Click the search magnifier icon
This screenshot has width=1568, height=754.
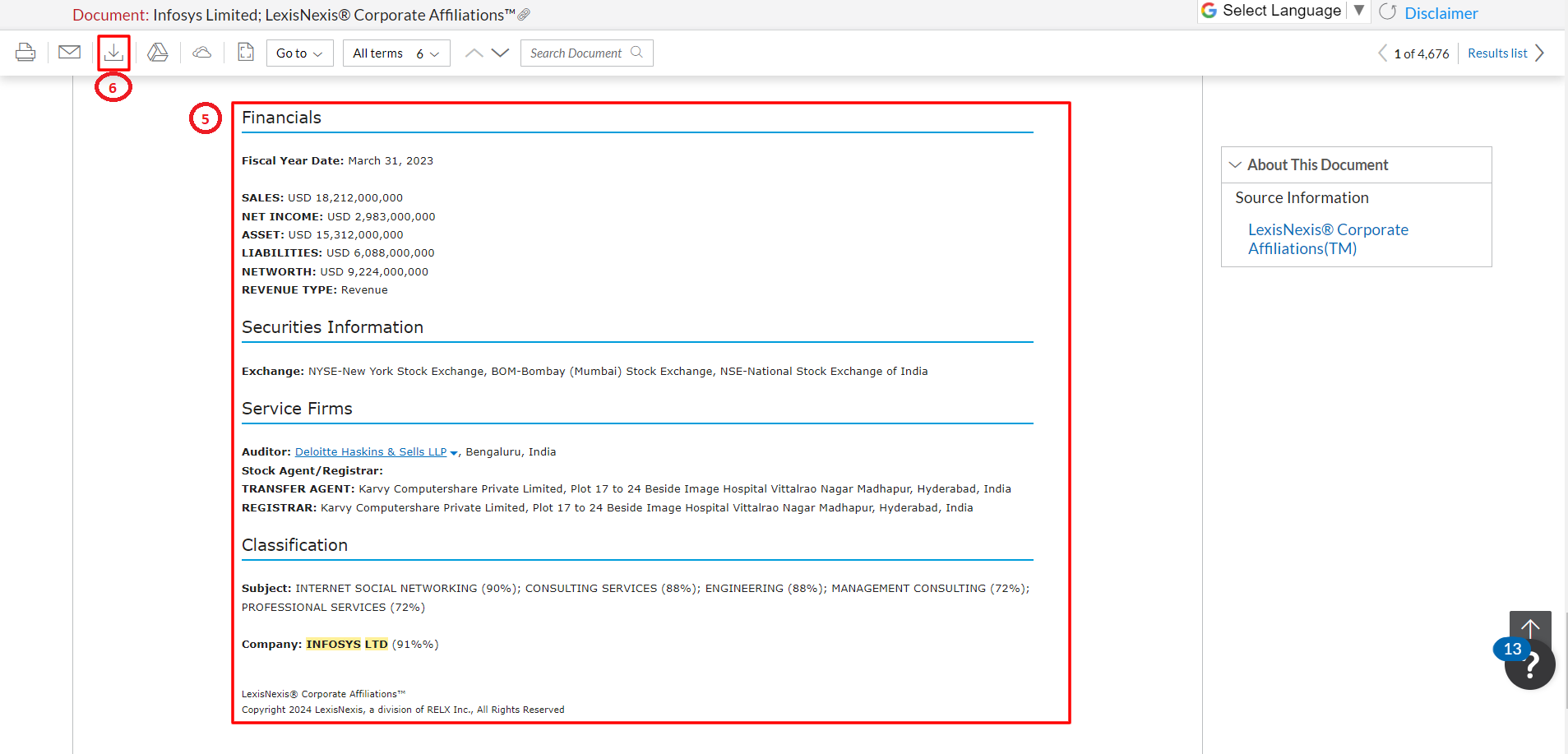(637, 53)
